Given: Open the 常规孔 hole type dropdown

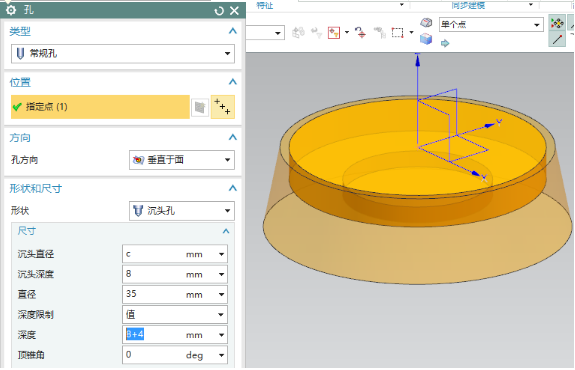Looking at the screenshot, I should pyautogui.click(x=123, y=54).
